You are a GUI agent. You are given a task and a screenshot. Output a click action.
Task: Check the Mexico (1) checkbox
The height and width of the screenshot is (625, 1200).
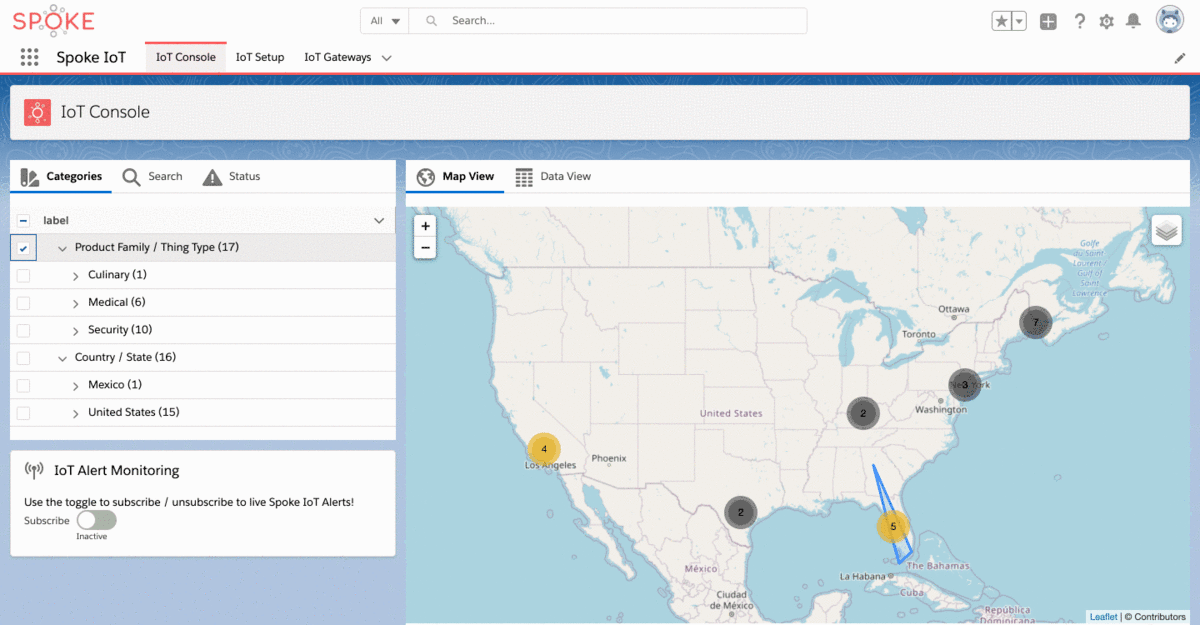click(x=24, y=385)
